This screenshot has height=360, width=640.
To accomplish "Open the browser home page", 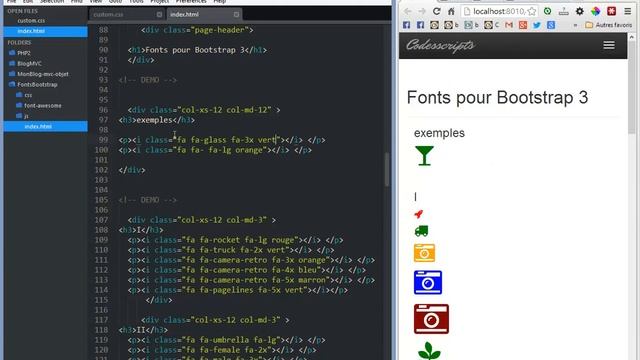I will [x=451, y=11].
